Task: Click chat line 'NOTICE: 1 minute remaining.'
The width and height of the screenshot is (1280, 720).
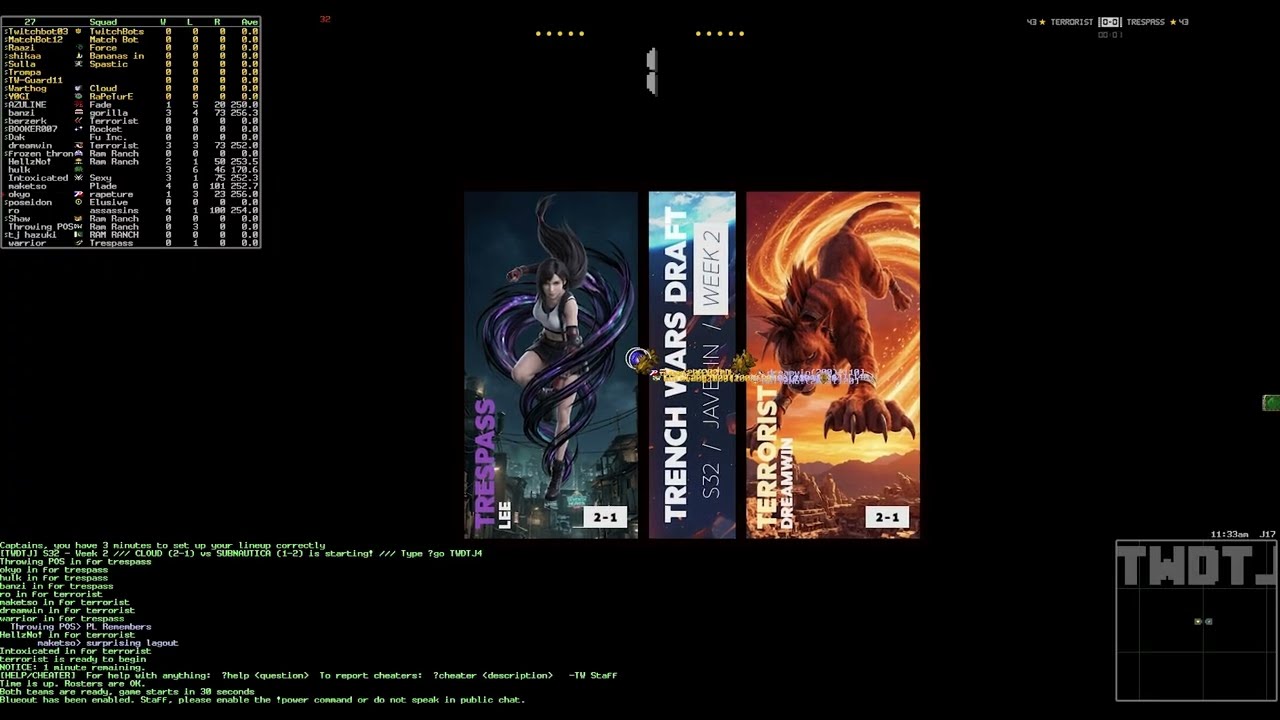Action: click(x=72, y=668)
